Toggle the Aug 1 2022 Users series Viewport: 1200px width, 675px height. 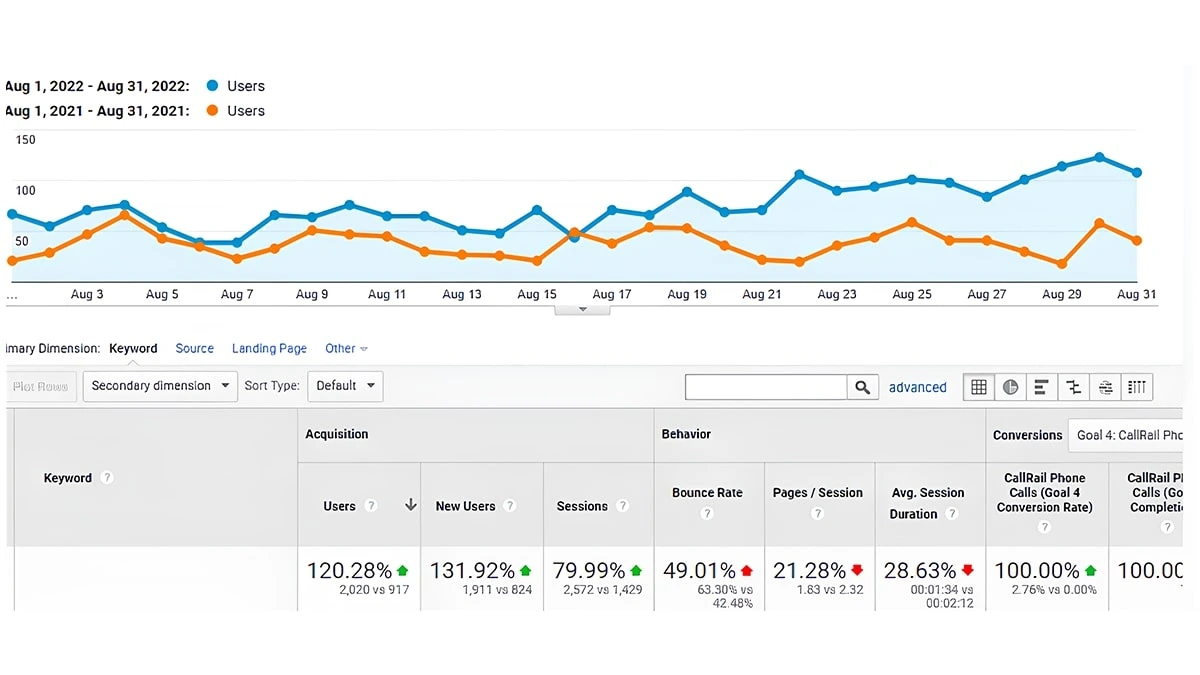tap(236, 86)
